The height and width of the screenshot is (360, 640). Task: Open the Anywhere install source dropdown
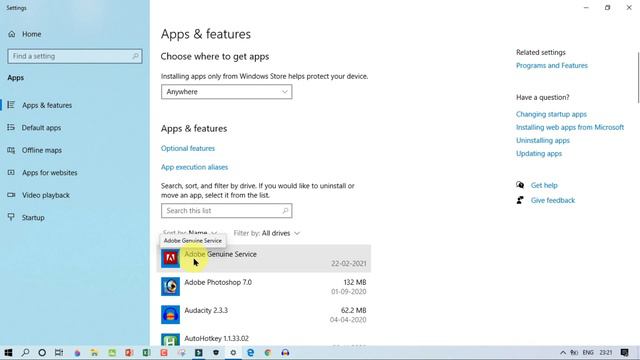click(x=227, y=92)
